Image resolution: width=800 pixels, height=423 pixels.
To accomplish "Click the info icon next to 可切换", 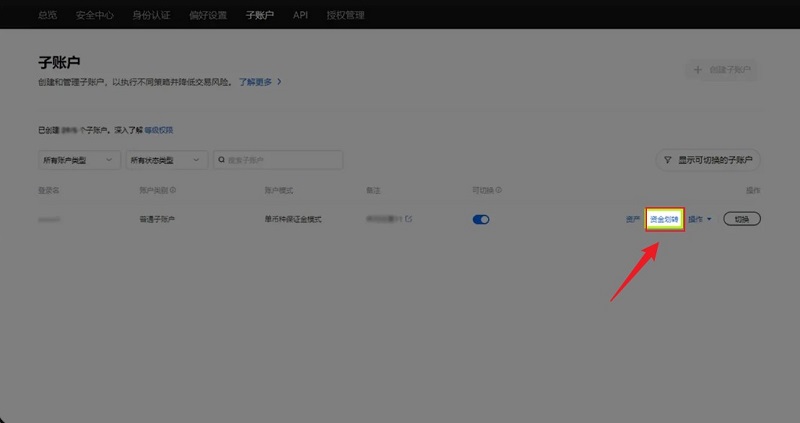I will [499, 189].
